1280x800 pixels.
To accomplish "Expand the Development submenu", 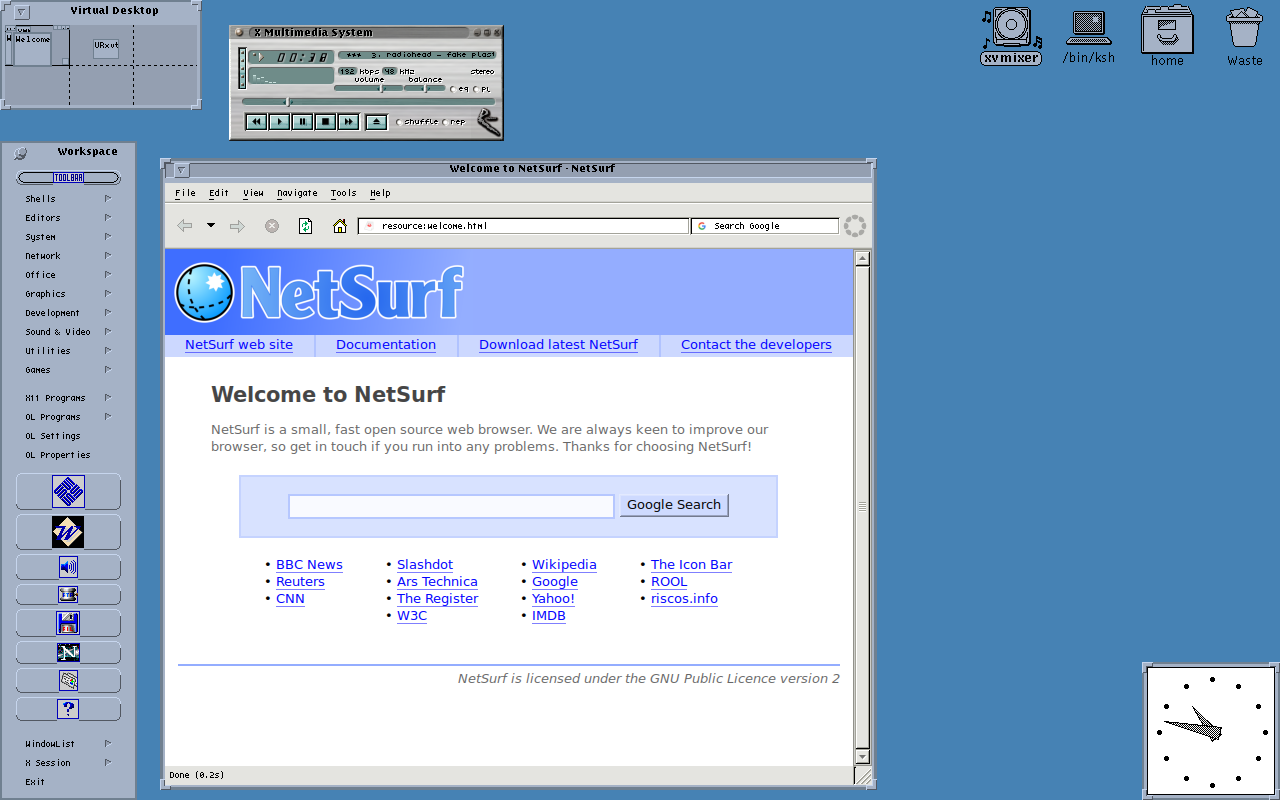I will [68, 313].
